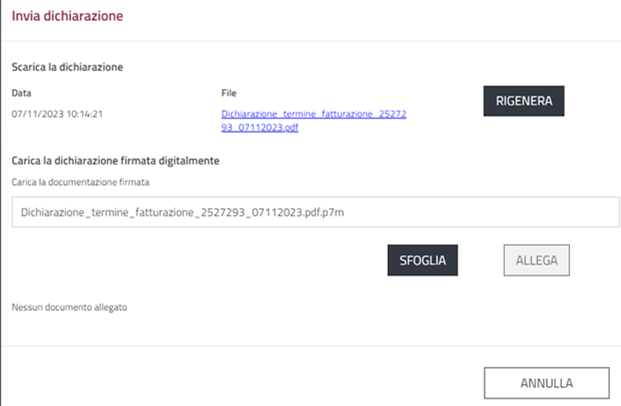
Task: Click the 'Carica la documentazione firmata' field label
Action: click(80, 182)
